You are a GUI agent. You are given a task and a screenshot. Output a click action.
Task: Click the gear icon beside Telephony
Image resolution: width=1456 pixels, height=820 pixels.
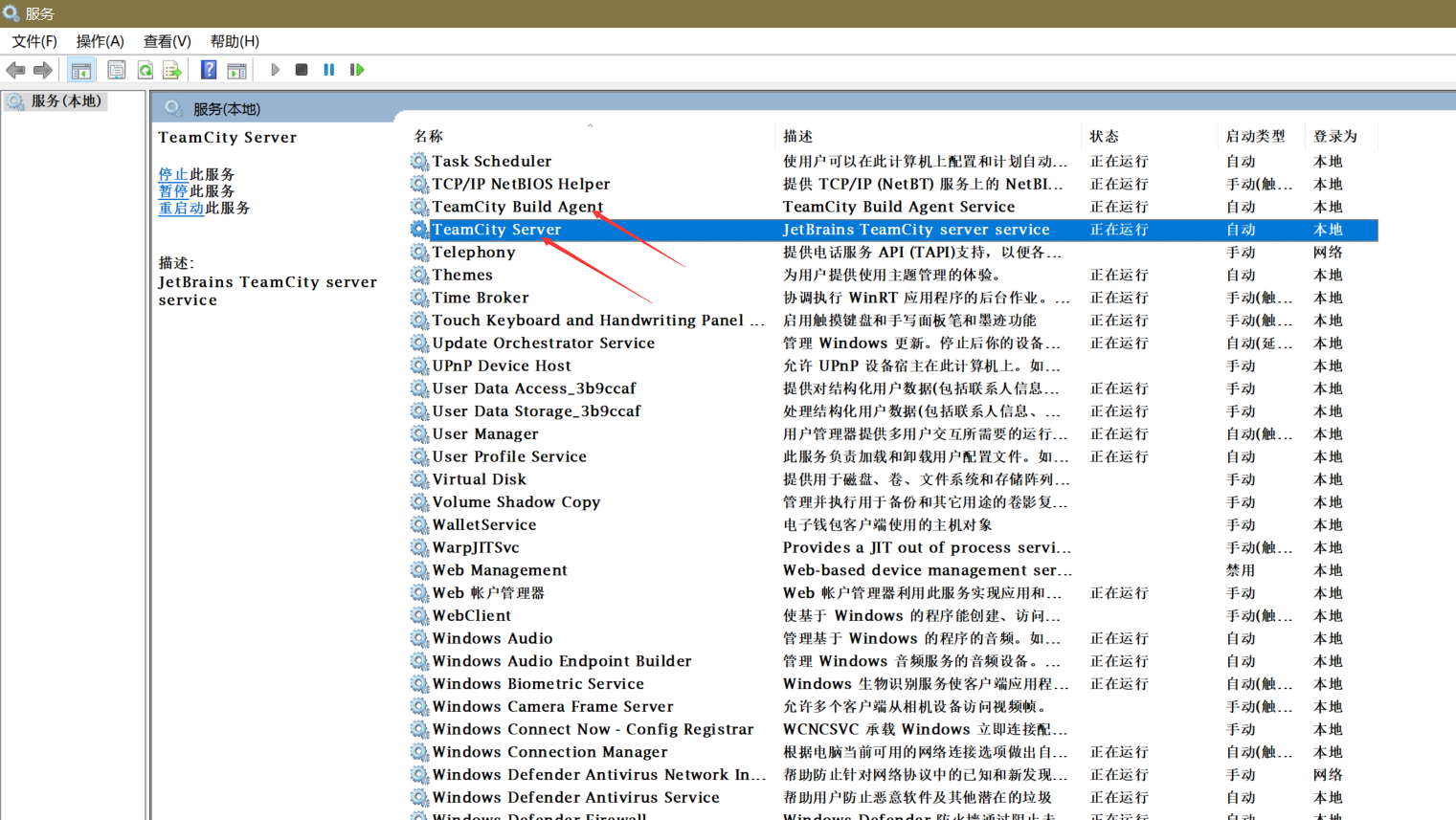coord(419,252)
